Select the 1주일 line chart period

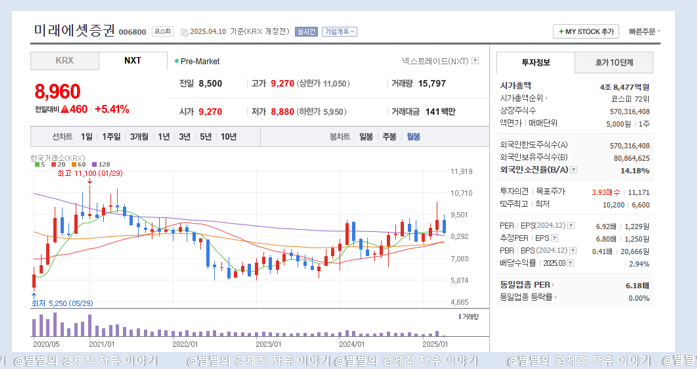111,137
